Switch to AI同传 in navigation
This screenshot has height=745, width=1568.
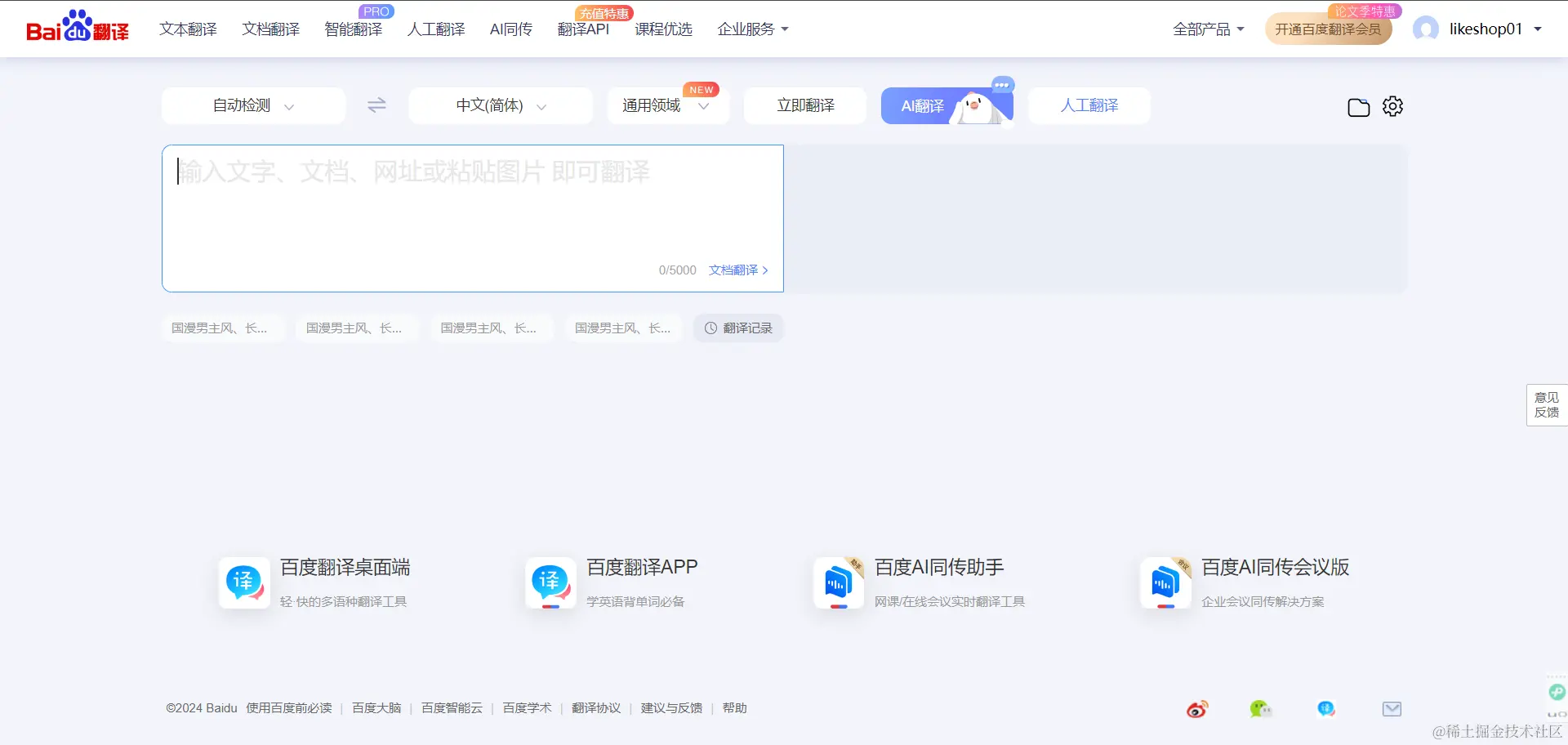[x=511, y=29]
